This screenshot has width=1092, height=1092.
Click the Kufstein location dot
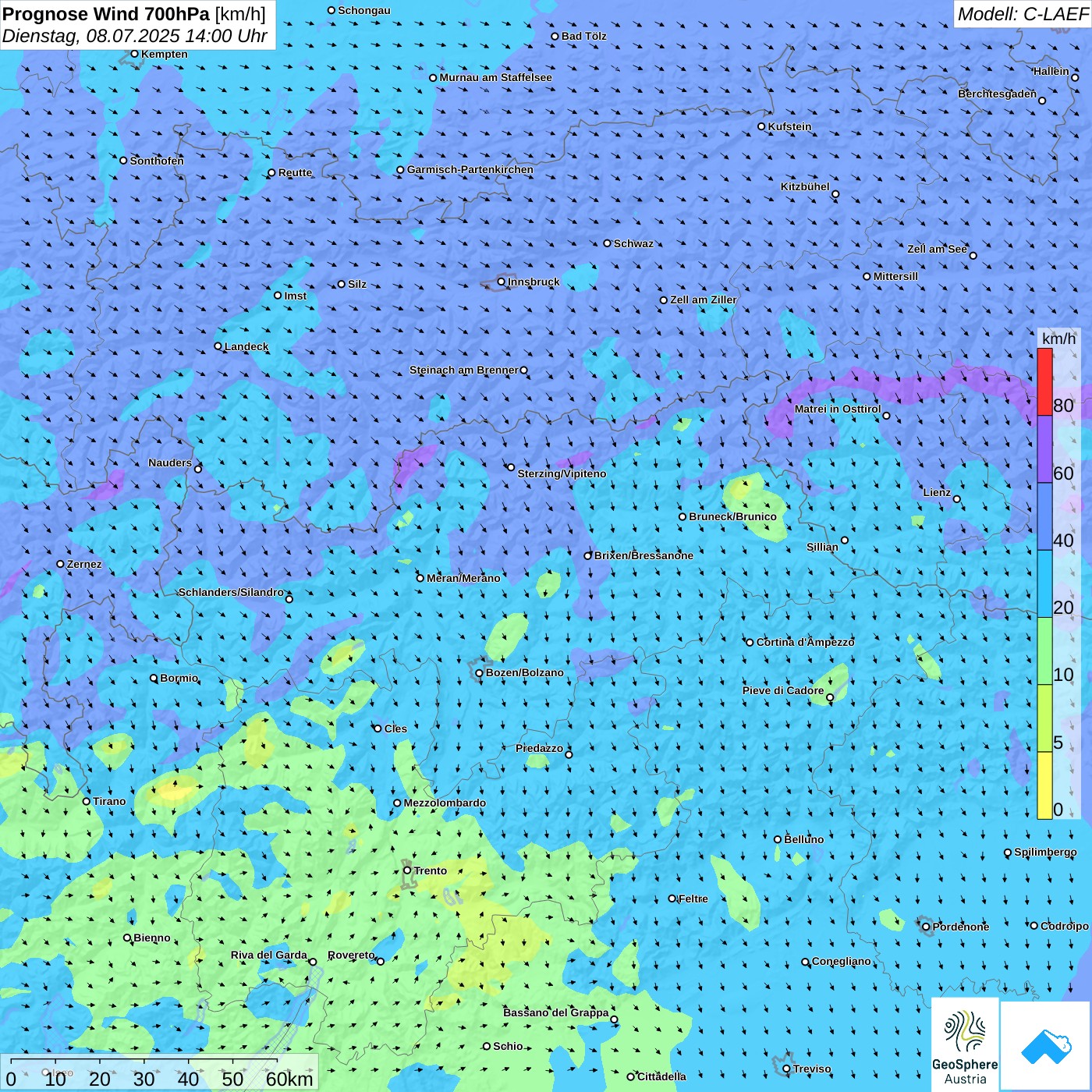click(761, 126)
